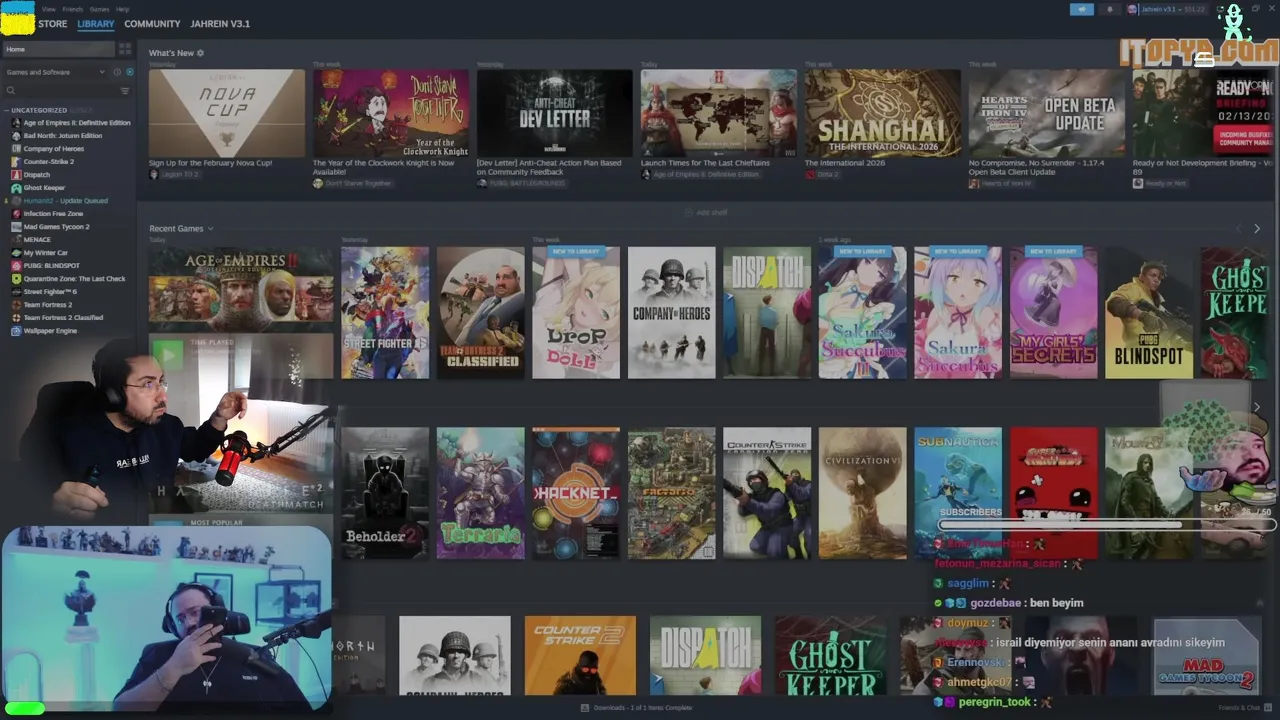
Task: Open the Subnautica cover art
Action: pyautogui.click(x=958, y=493)
